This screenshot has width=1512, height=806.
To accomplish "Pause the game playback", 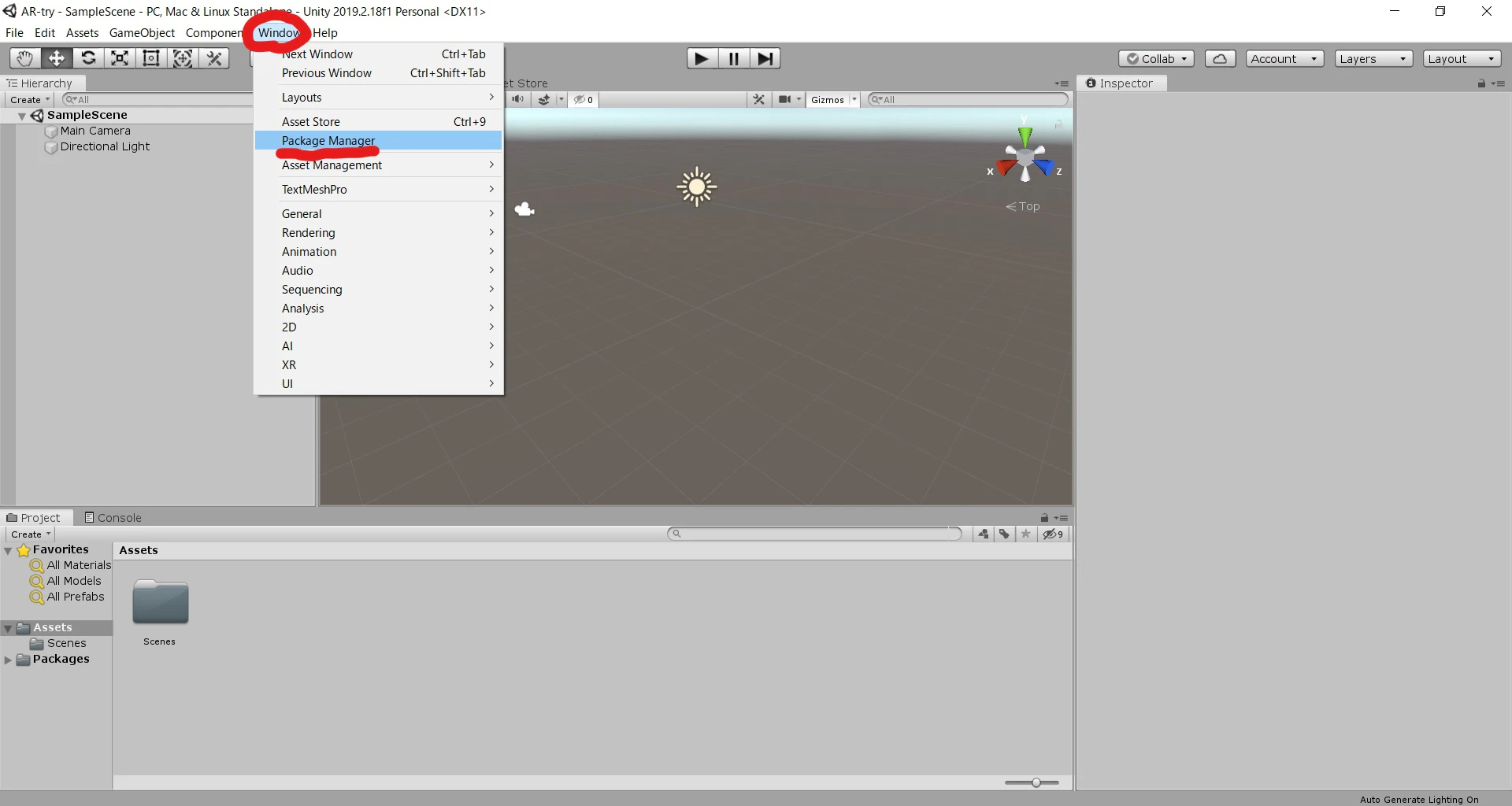I will tap(733, 58).
